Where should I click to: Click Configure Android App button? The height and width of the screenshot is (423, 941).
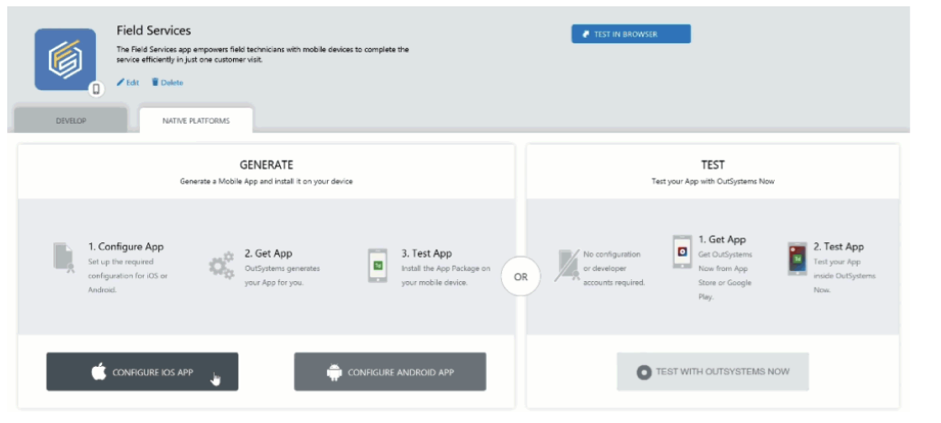pyautogui.click(x=389, y=372)
